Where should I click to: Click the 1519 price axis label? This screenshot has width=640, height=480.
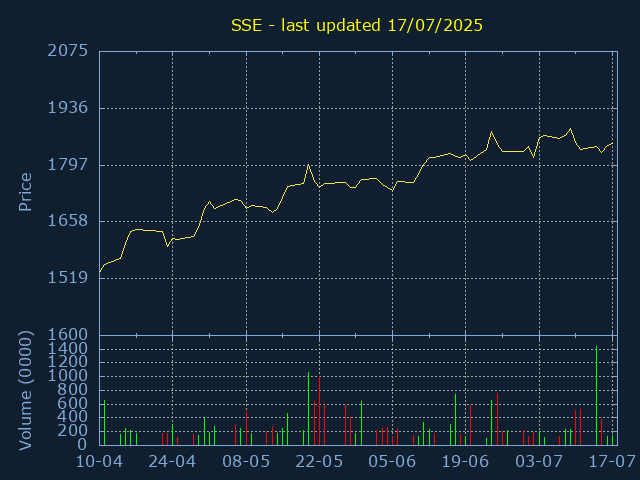68,278
